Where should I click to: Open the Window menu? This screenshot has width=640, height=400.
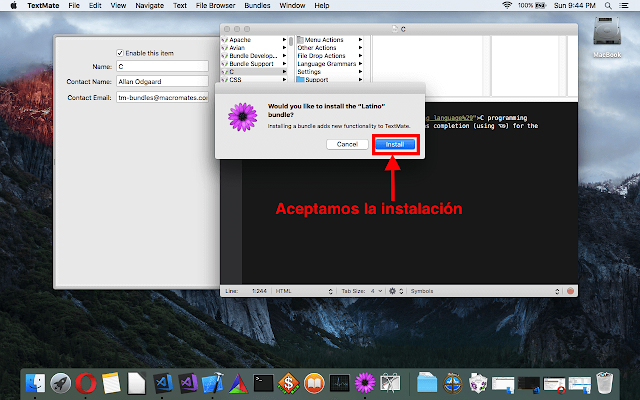click(292, 5)
